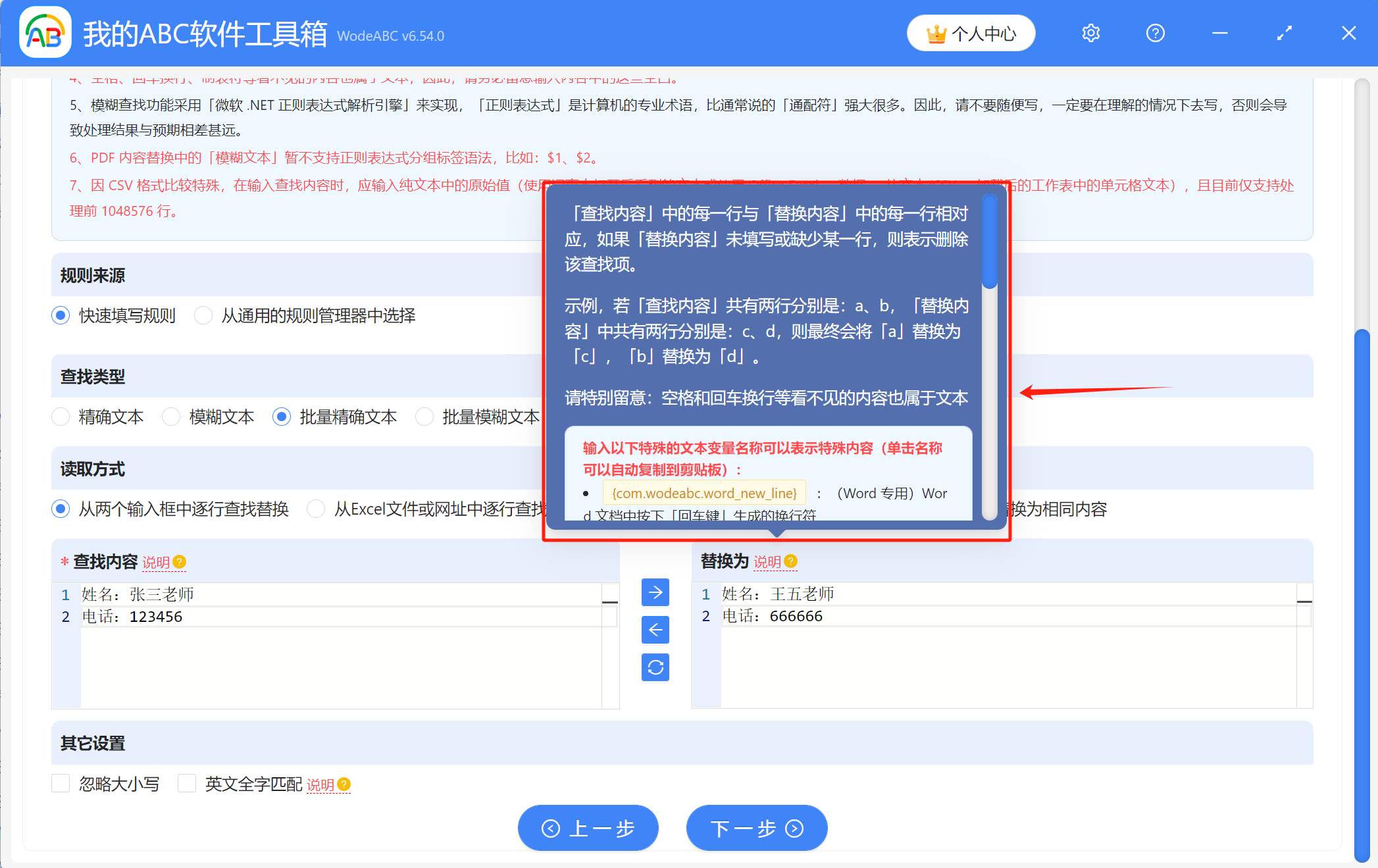Click the swap/refresh icon between input boxes

pyautogui.click(x=655, y=667)
